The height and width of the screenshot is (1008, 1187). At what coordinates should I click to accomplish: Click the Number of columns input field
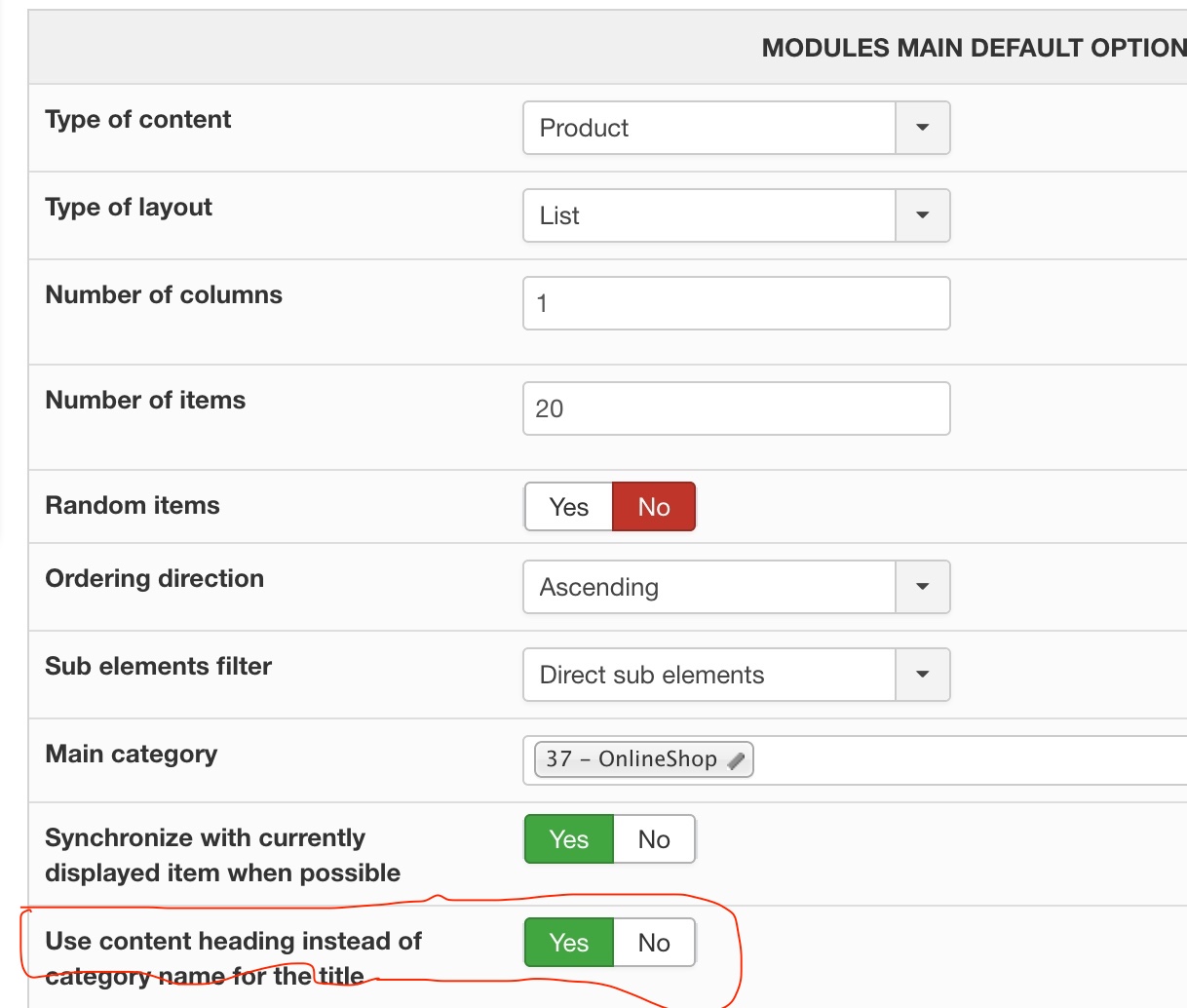coord(736,303)
